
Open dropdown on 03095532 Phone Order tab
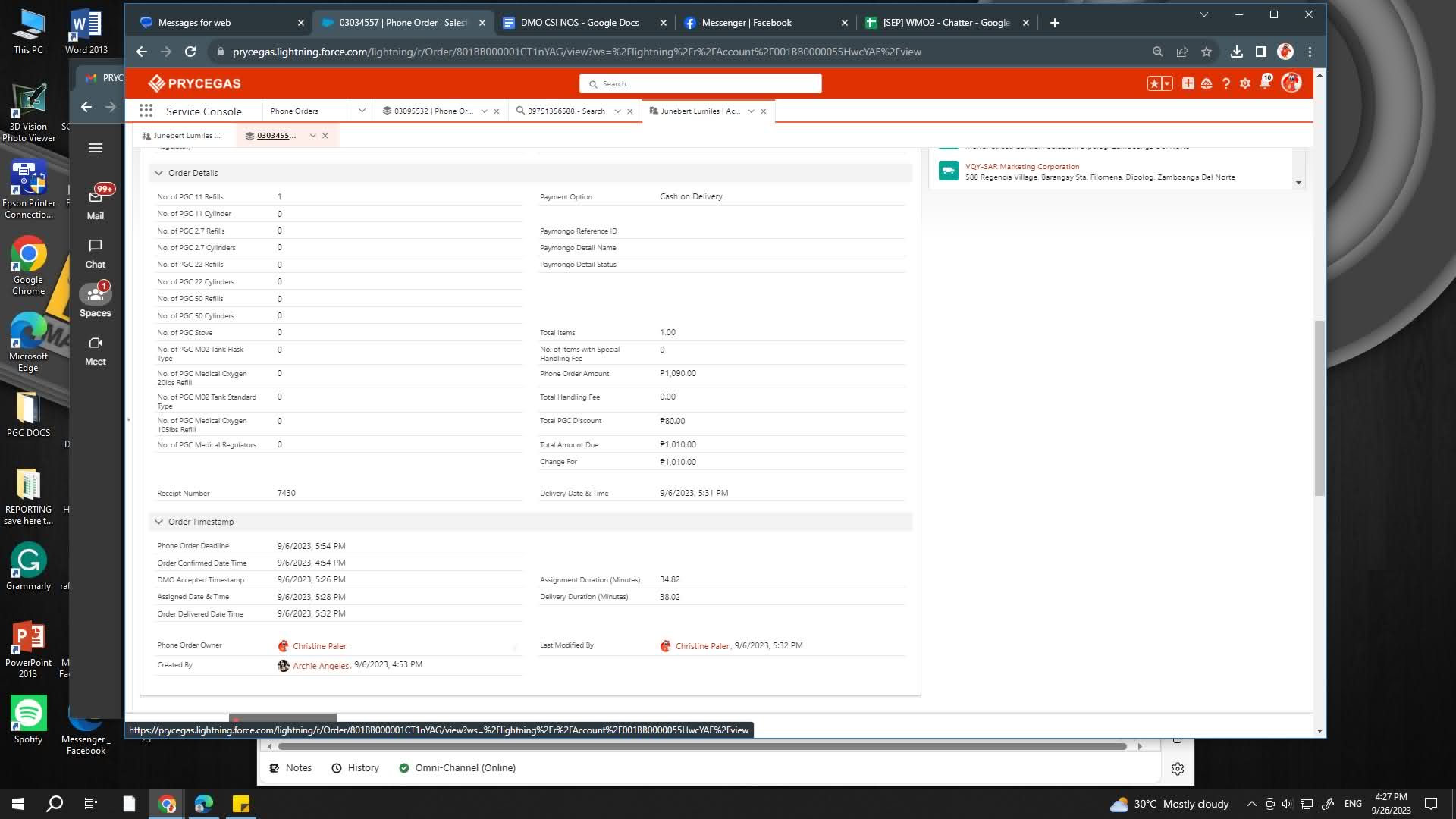pos(484,111)
